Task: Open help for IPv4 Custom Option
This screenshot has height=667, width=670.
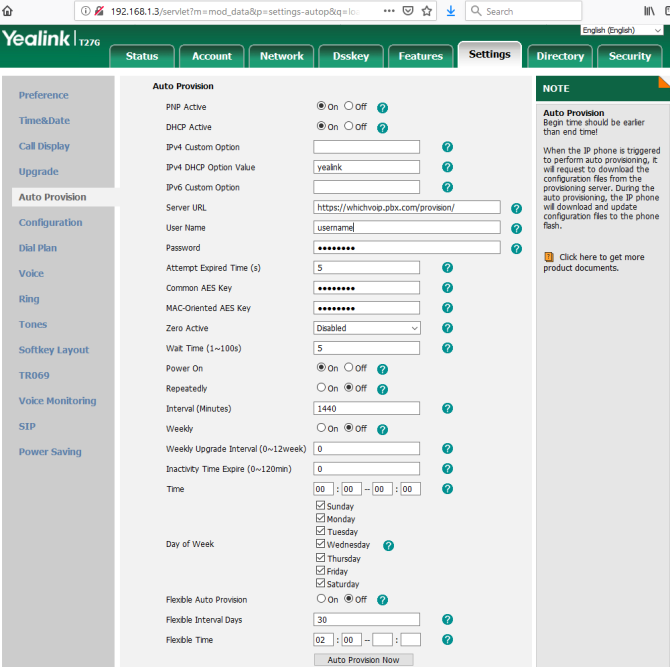Action: pos(447,147)
